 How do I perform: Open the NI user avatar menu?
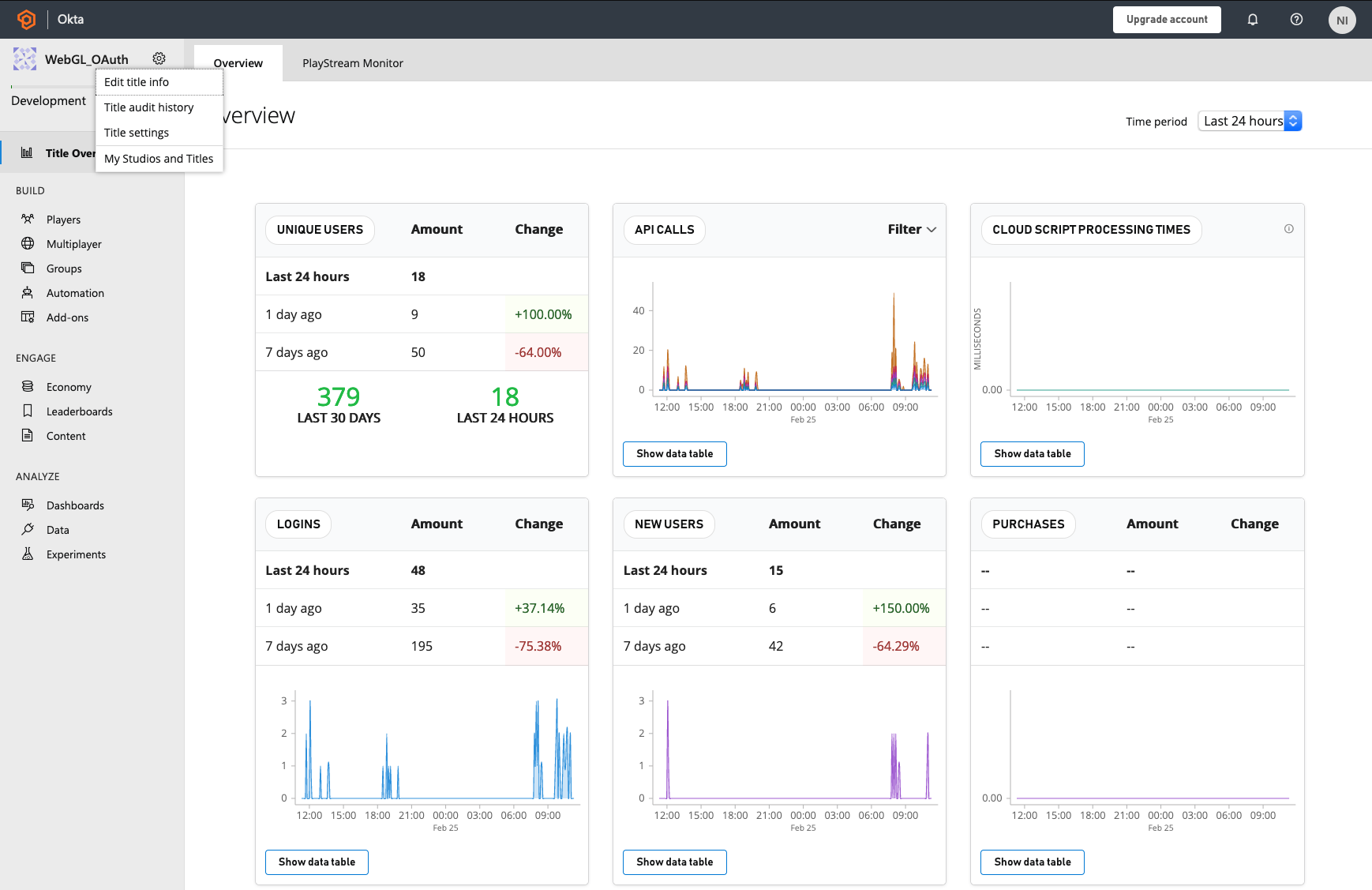point(1341,21)
